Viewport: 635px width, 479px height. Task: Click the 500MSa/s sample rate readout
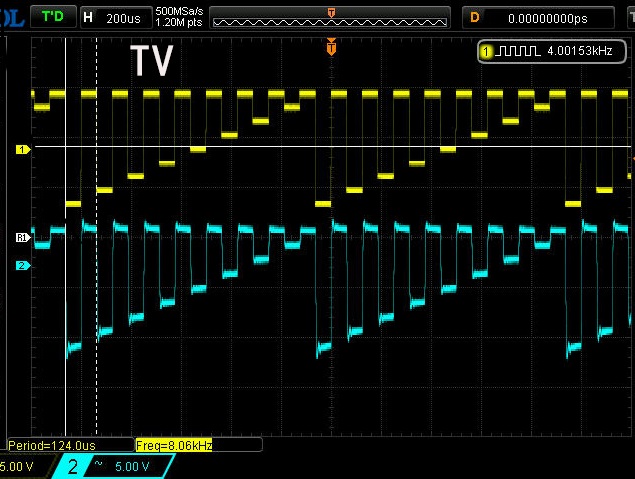pyautogui.click(x=179, y=12)
